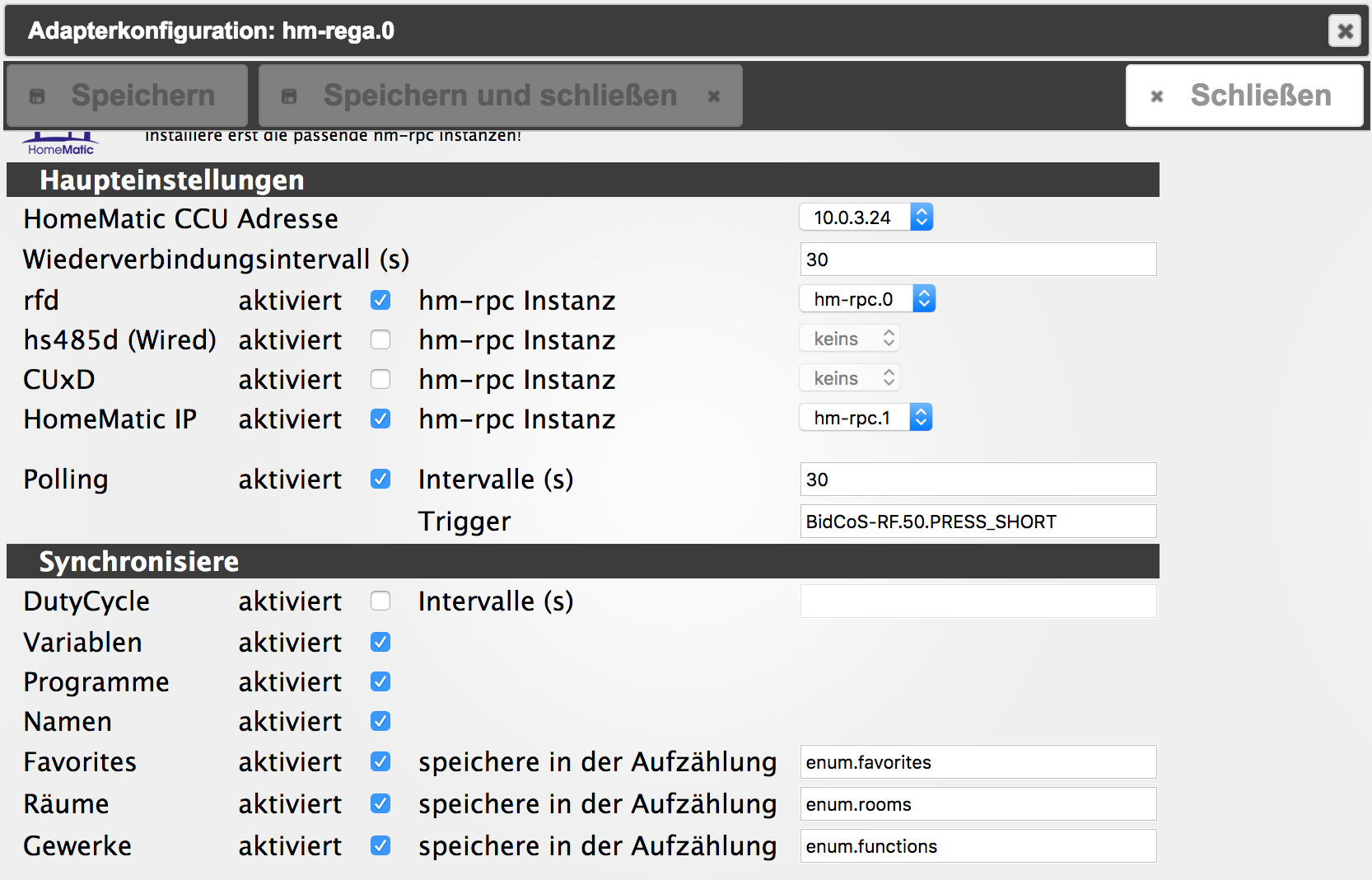Click the Trigger BidCoS-RF.50.PRESS_SHORT field
1372x880 pixels.
click(x=978, y=522)
